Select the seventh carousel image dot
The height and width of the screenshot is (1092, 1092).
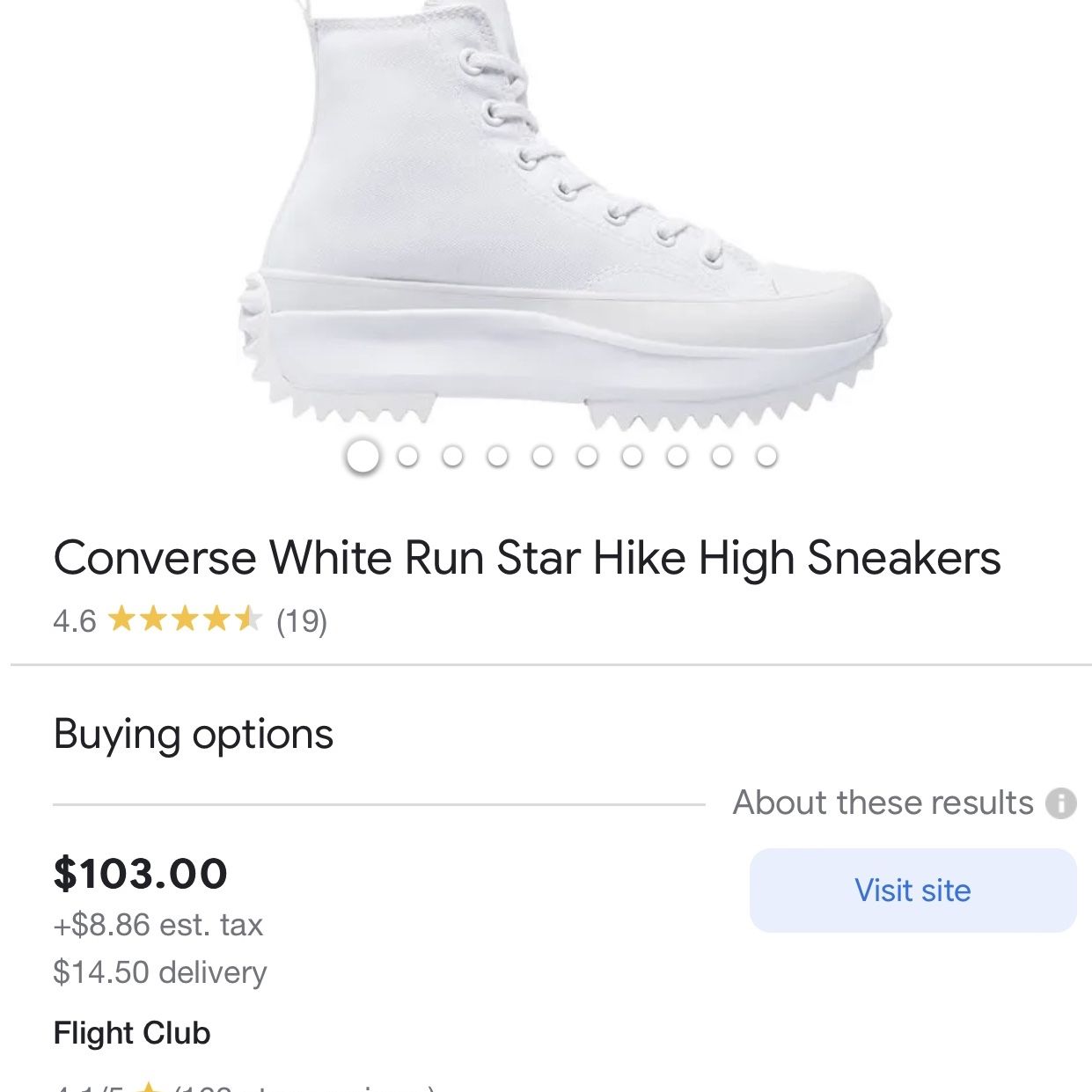(x=632, y=456)
